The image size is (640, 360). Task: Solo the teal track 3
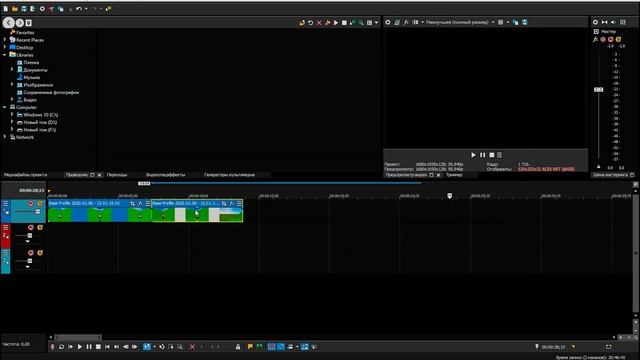tap(40, 253)
